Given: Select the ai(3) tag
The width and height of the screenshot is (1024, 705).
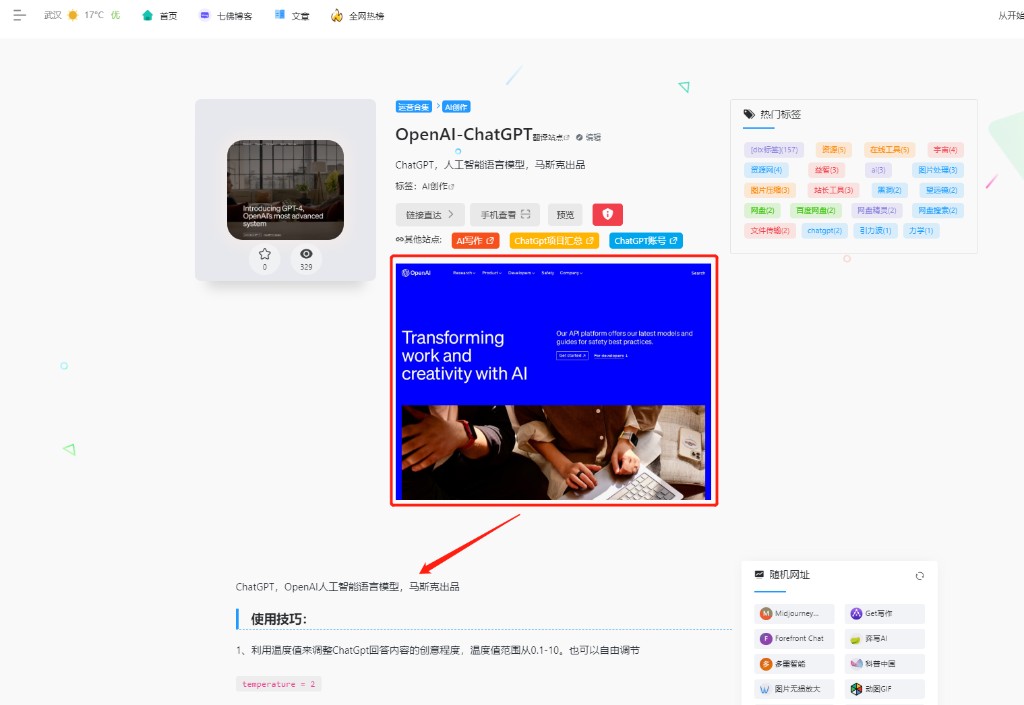Looking at the screenshot, I should (878, 170).
